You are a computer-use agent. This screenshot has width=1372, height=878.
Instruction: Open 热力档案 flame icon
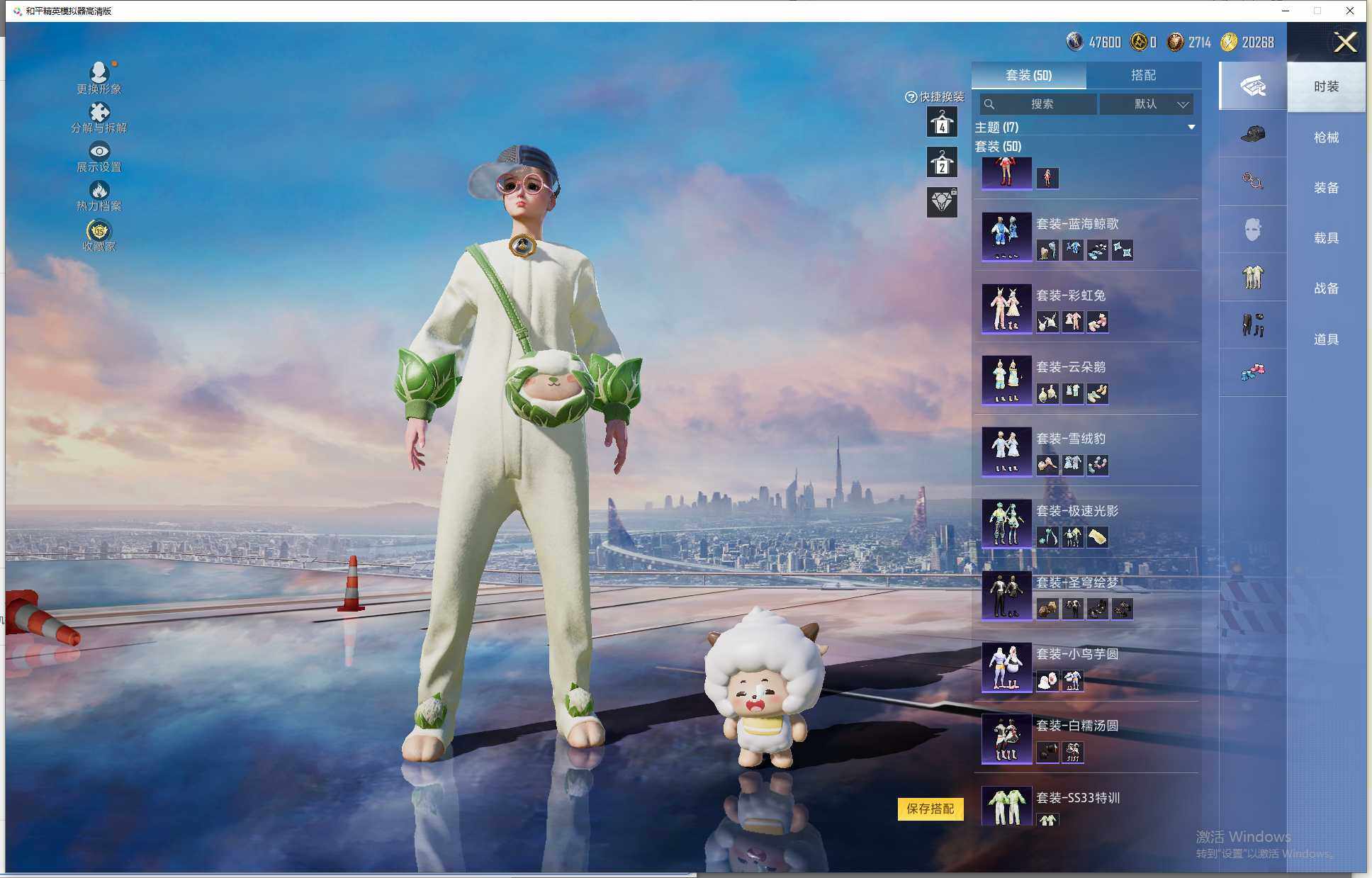99,190
